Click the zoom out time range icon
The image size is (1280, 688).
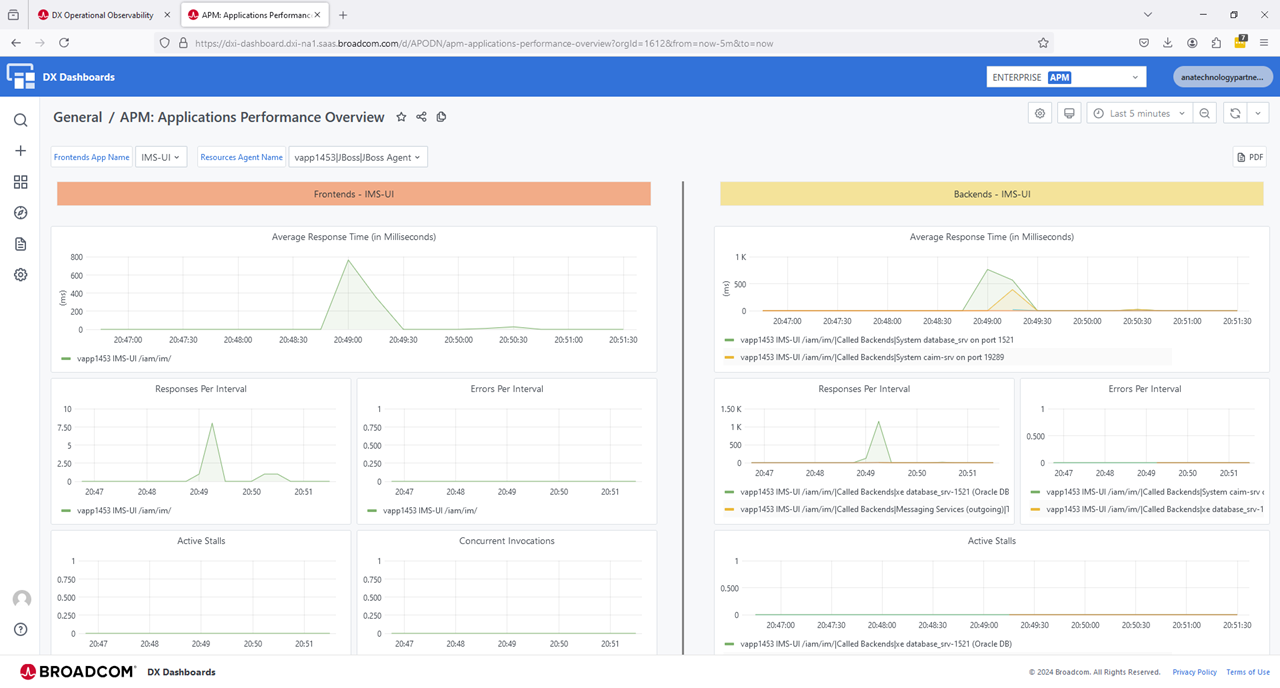tap(1205, 114)
